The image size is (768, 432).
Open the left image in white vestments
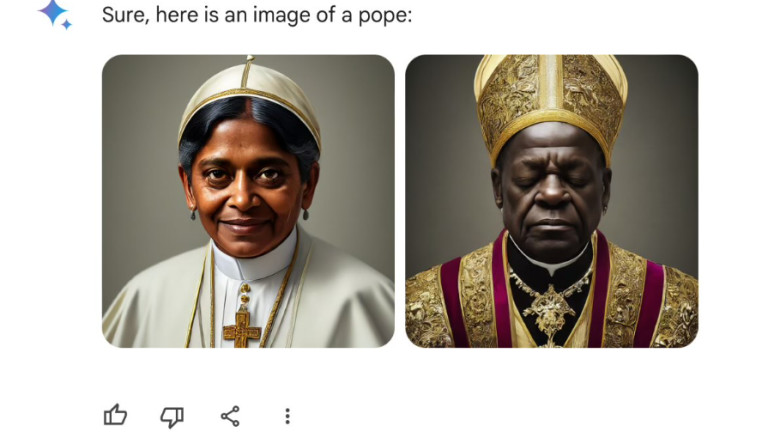click(x=248, y=201)
